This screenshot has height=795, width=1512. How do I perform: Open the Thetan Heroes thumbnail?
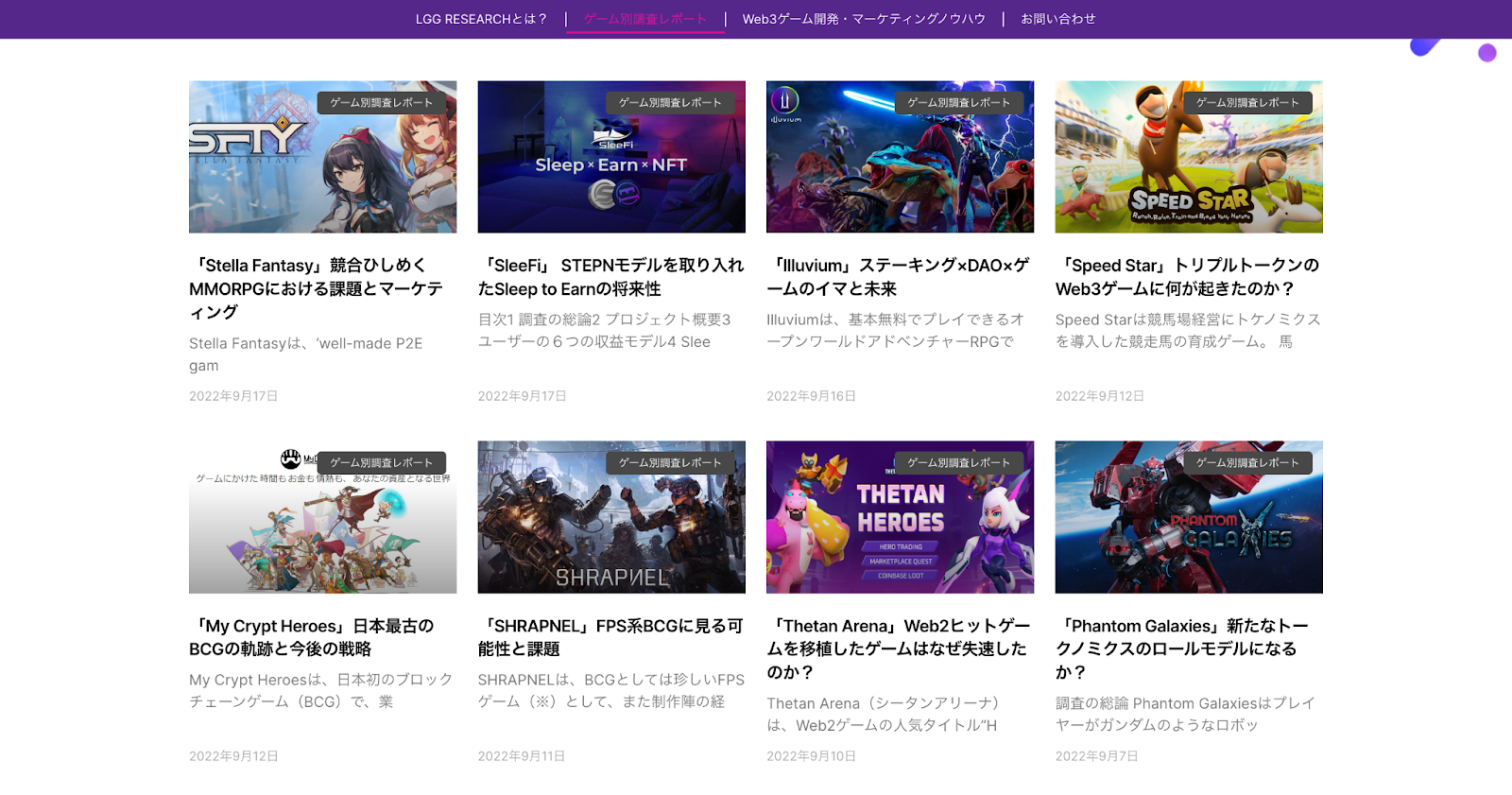(900, 517)
